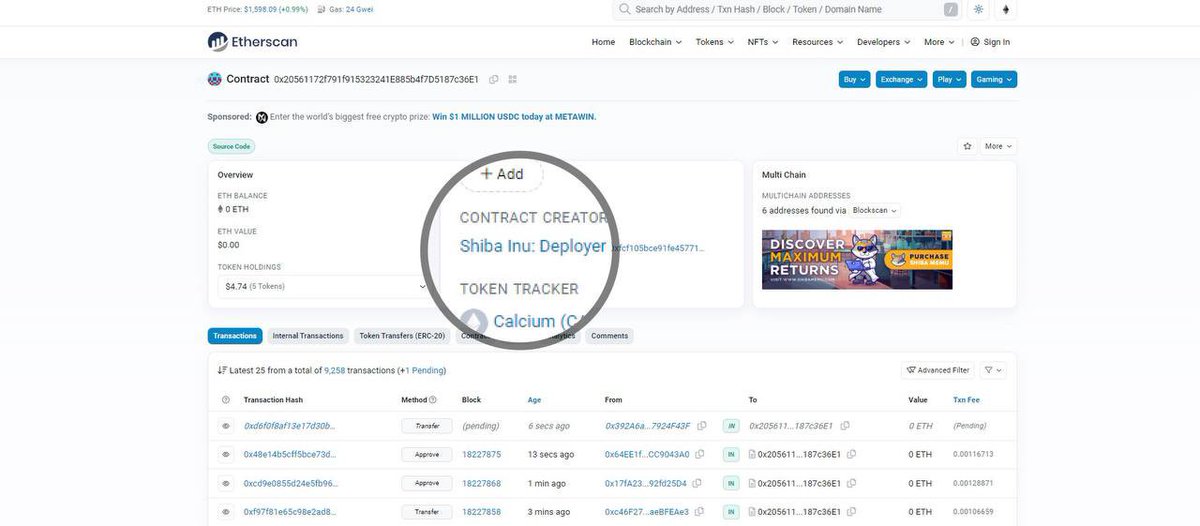Preview transaction 0xd6f0f8af13e17d30b with eye icon

click(226, 426)
